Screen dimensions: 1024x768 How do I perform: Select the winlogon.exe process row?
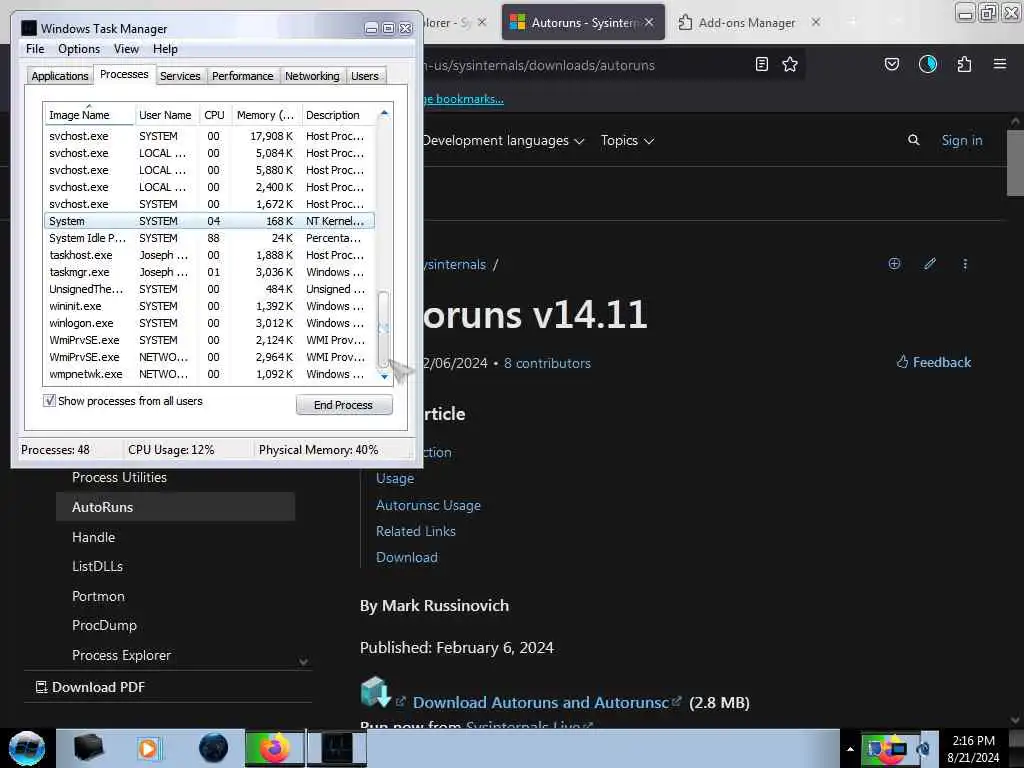click(x=209, y=323)
